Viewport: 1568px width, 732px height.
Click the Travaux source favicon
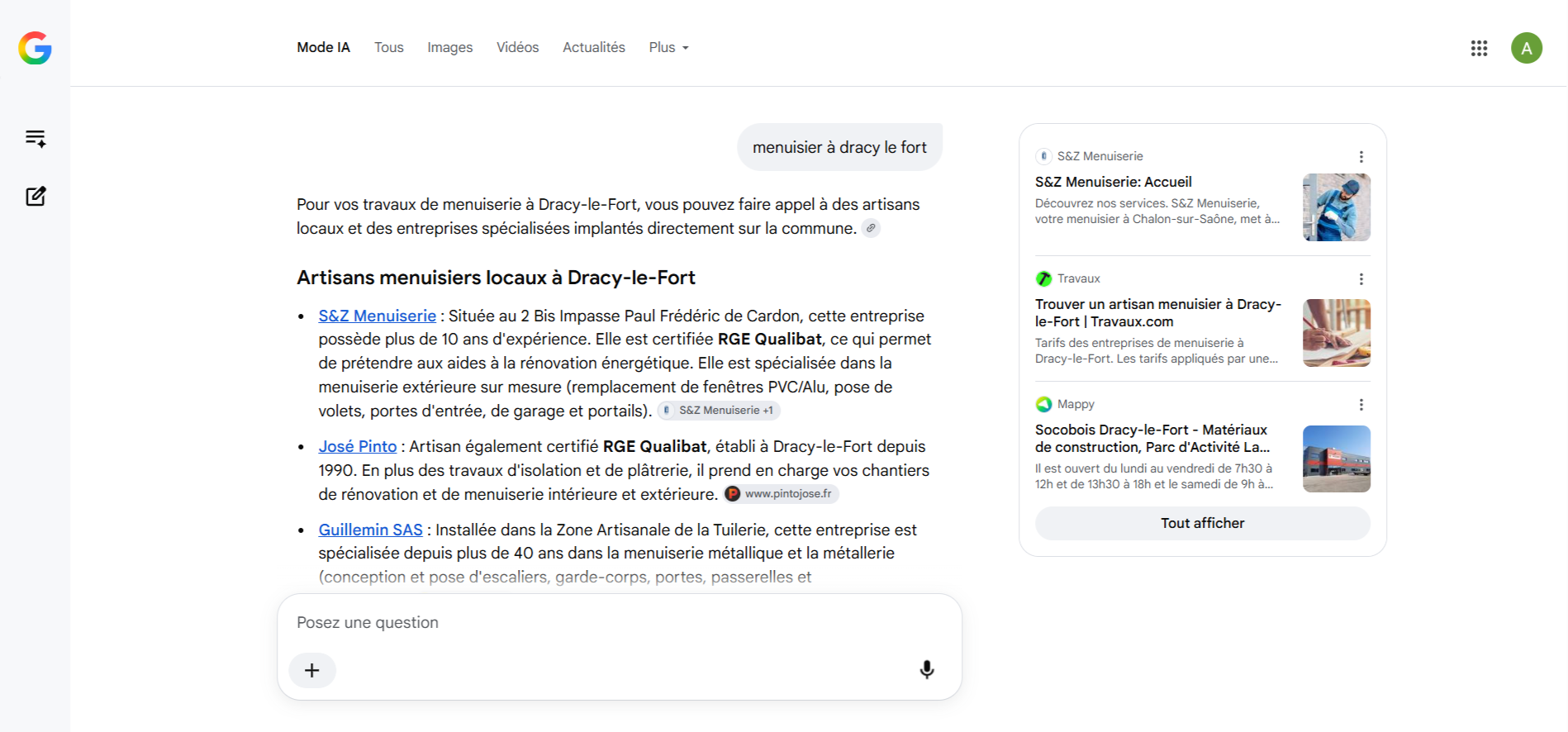1043,278
